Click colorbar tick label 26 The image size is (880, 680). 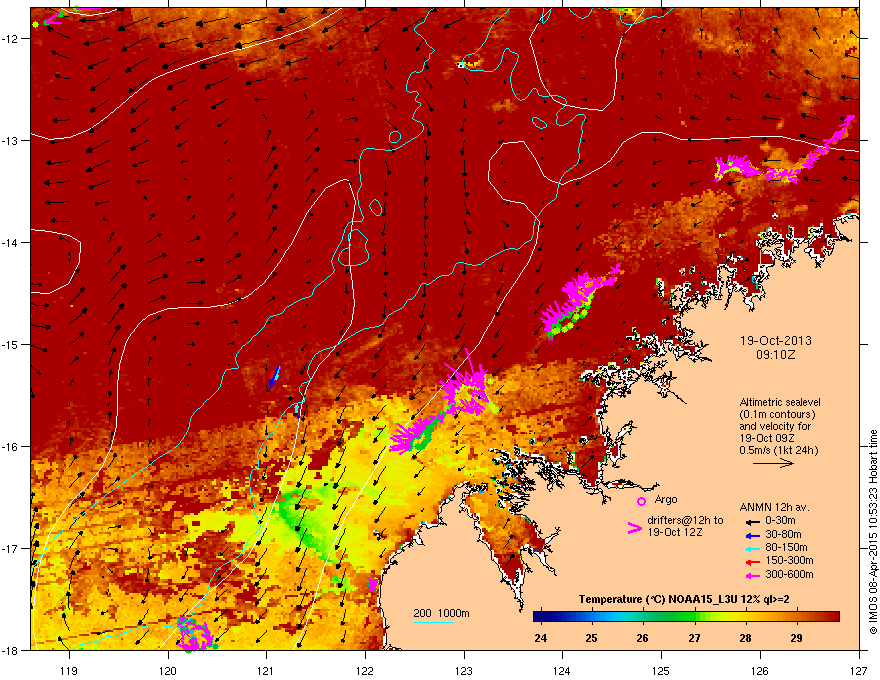(x=643, y=638)
